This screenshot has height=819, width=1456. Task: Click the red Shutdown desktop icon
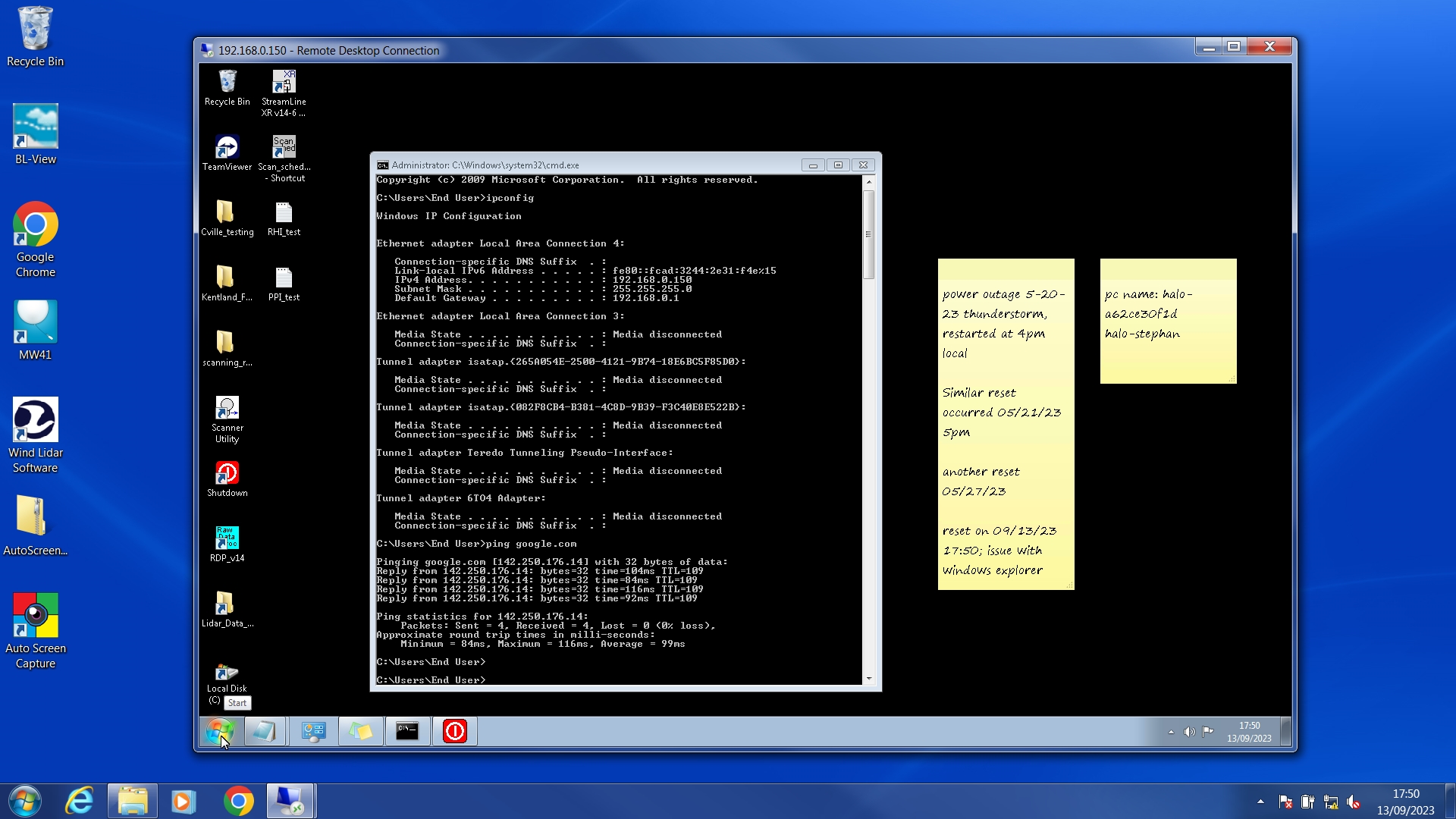click(227, 474)
